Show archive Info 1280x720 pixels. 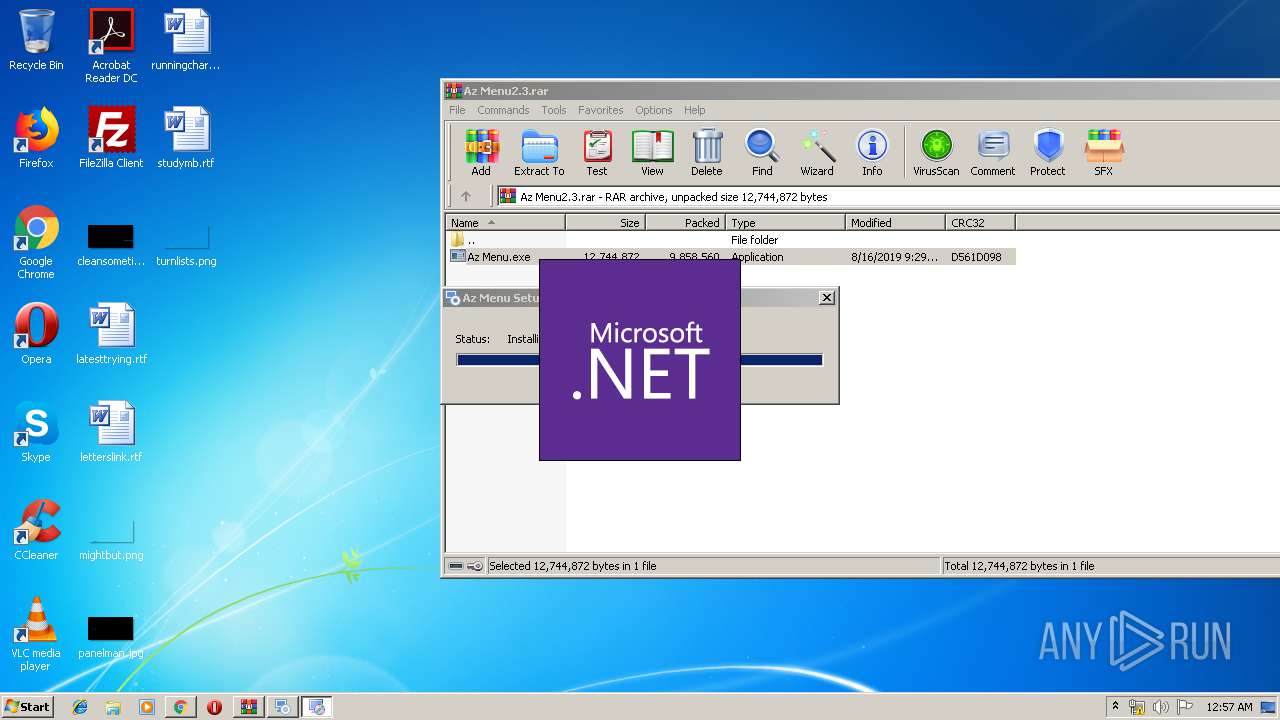(x=872, y=153)
